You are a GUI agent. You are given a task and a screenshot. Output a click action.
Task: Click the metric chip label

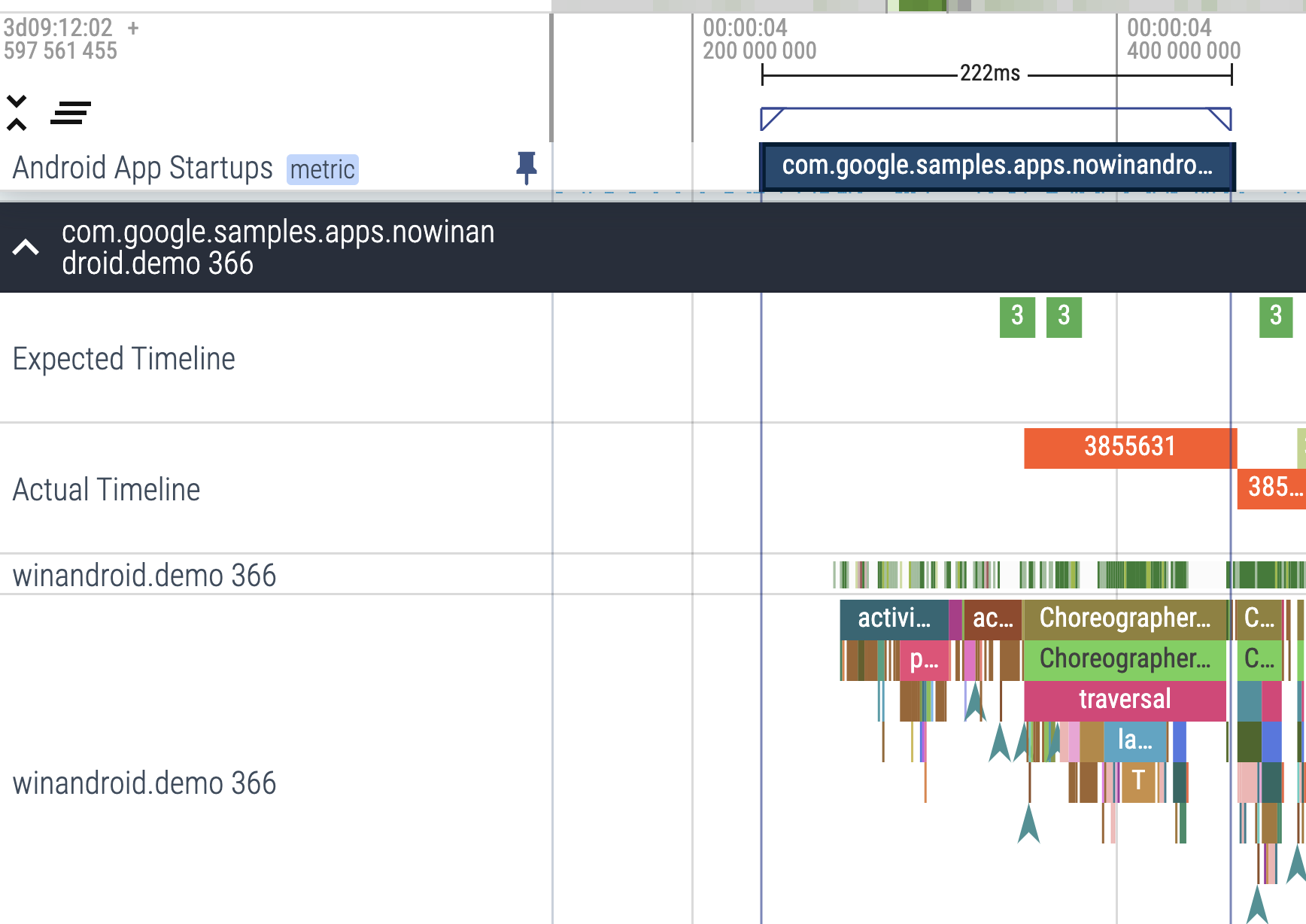(322, 169)
